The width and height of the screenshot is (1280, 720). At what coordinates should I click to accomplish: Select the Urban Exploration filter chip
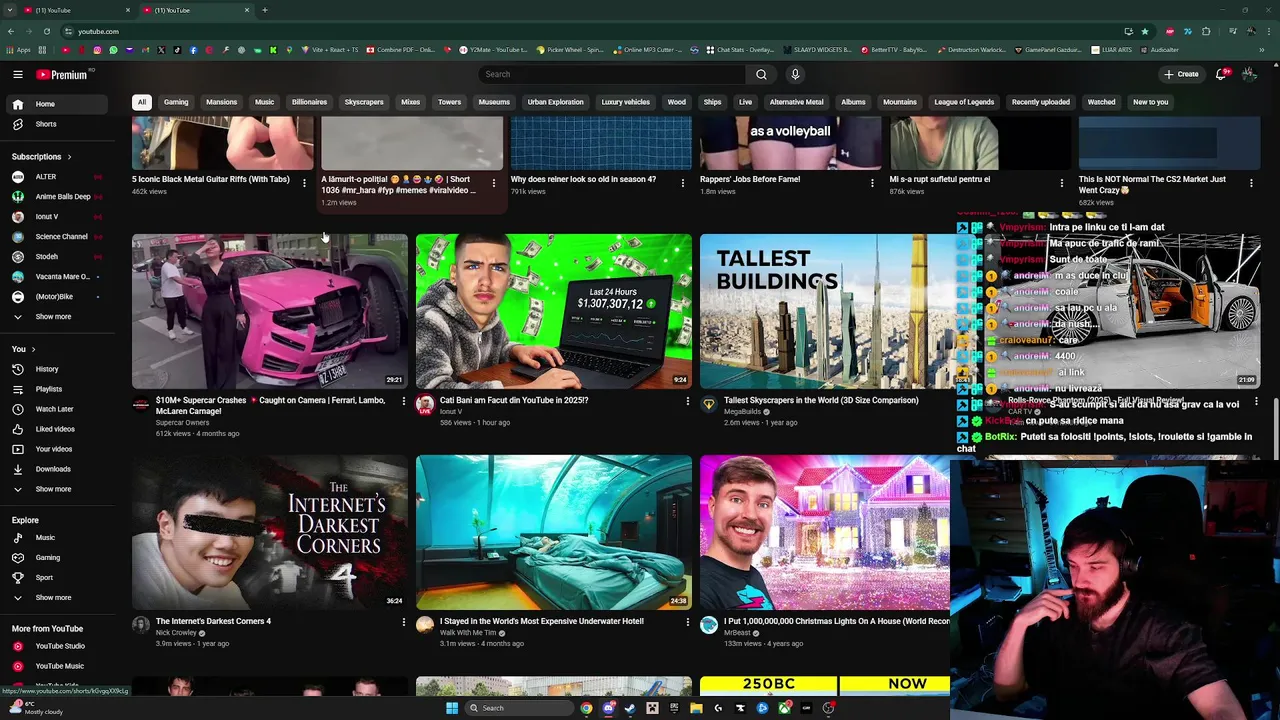coord(555,102)
